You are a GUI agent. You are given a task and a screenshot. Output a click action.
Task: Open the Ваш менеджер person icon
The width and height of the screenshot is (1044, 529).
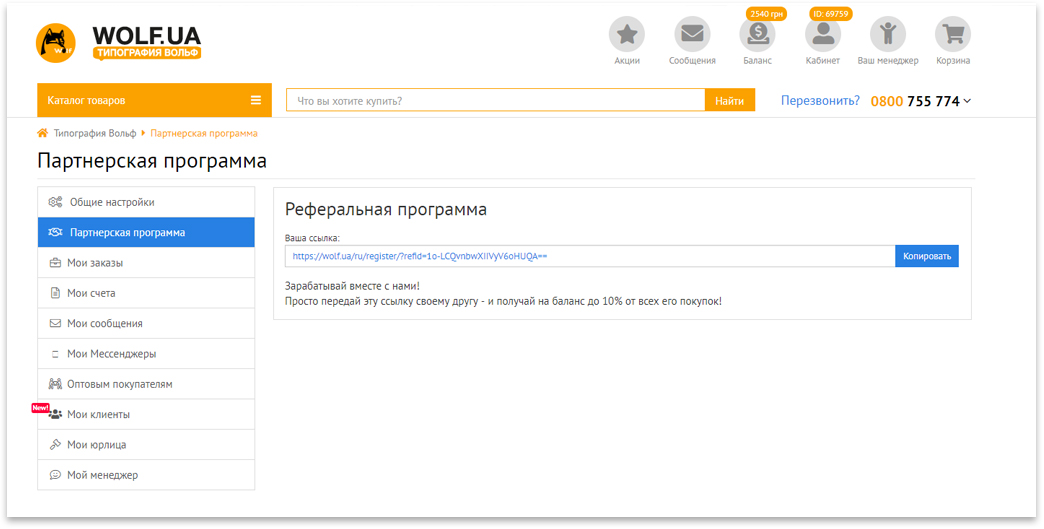[x=888, y=35]
